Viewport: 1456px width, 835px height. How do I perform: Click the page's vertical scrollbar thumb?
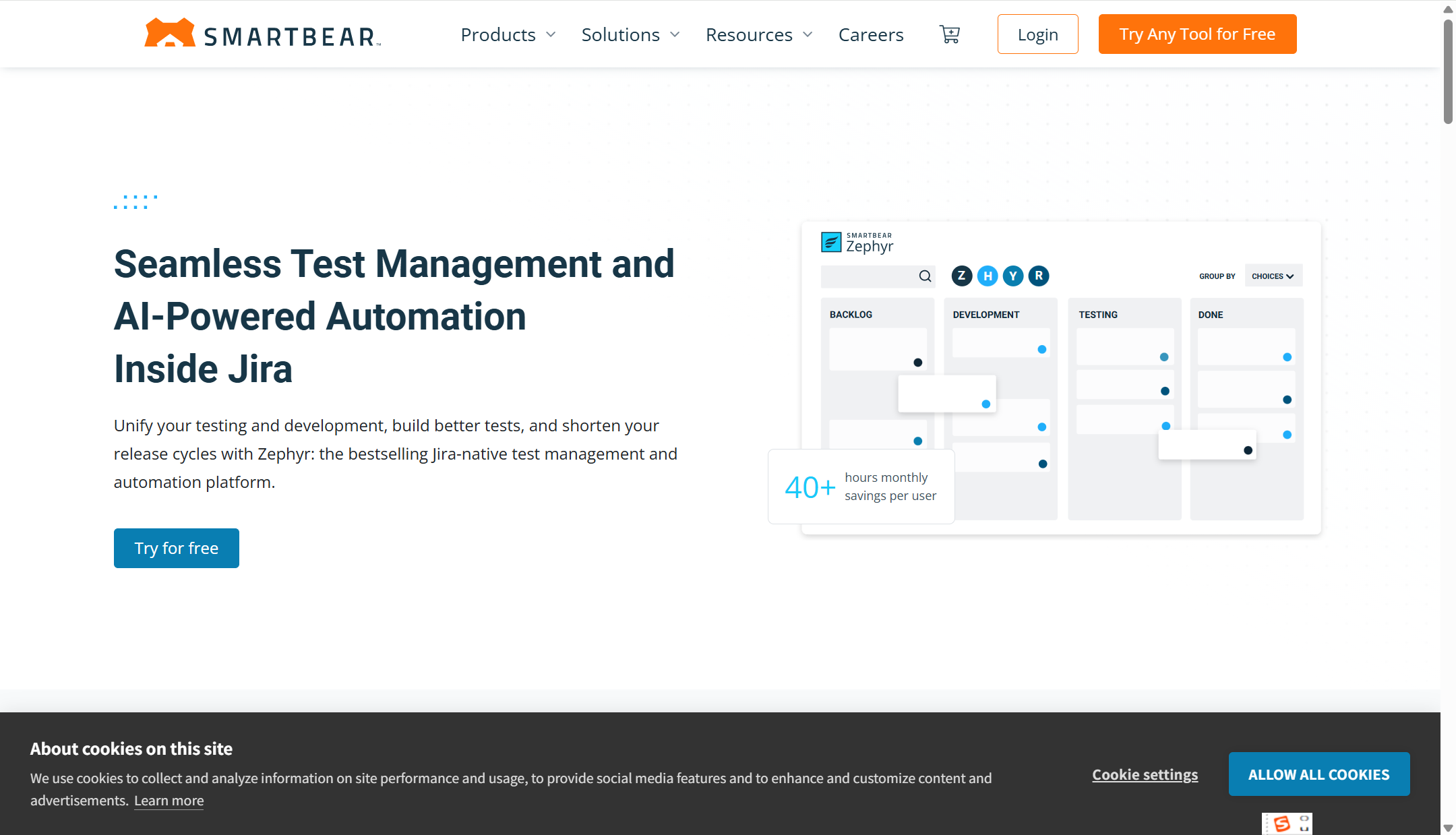pos(1448,71)
